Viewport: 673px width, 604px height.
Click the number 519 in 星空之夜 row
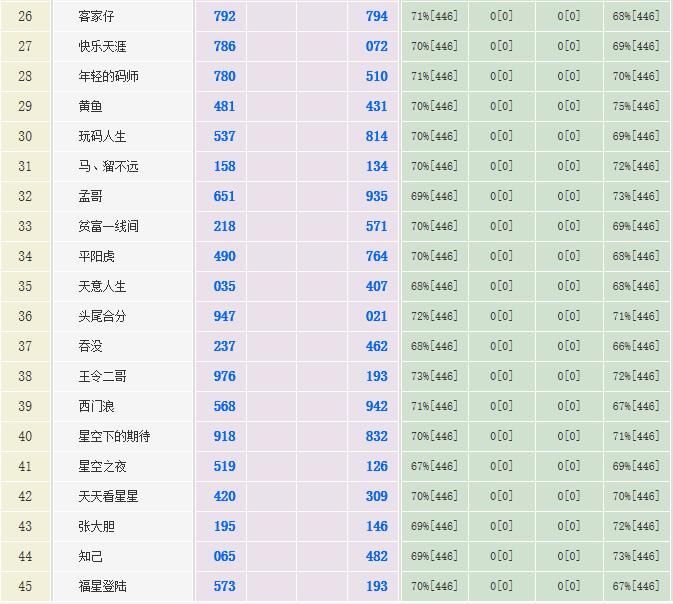224,467
